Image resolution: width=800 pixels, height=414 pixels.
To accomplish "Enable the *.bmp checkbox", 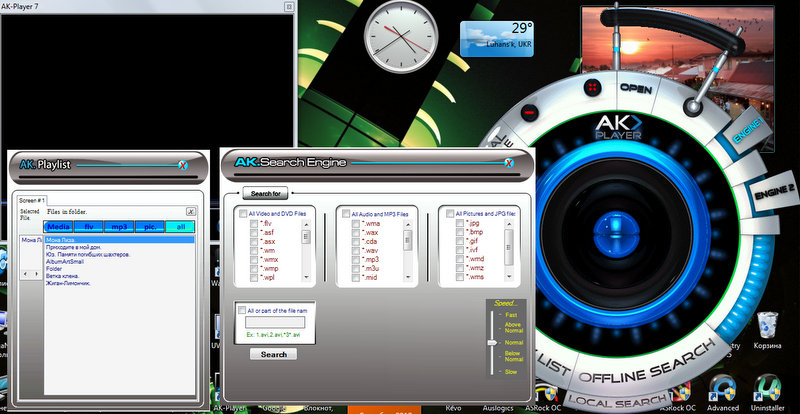I will coord(460,232).
